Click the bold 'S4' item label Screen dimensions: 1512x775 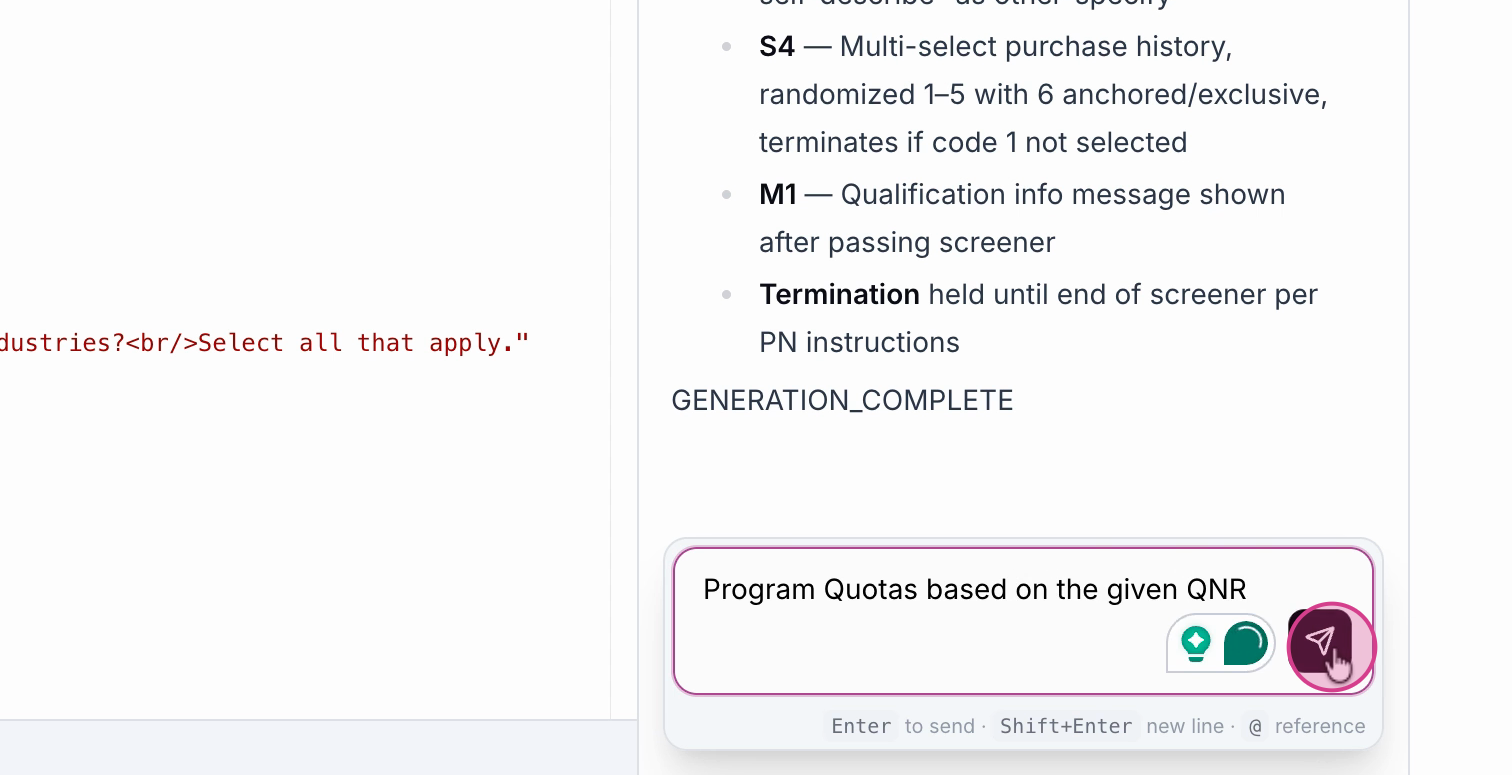tap(777, 47)
